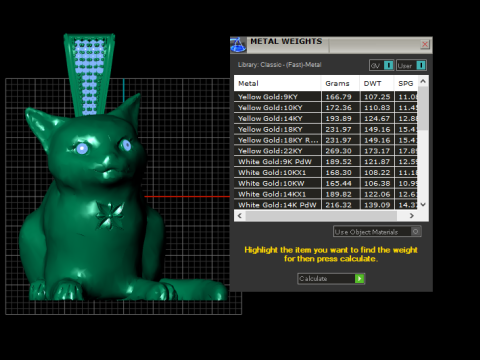Click the Metal Weights flask icon
Viewport: 480px width, 360px height.
238,45
